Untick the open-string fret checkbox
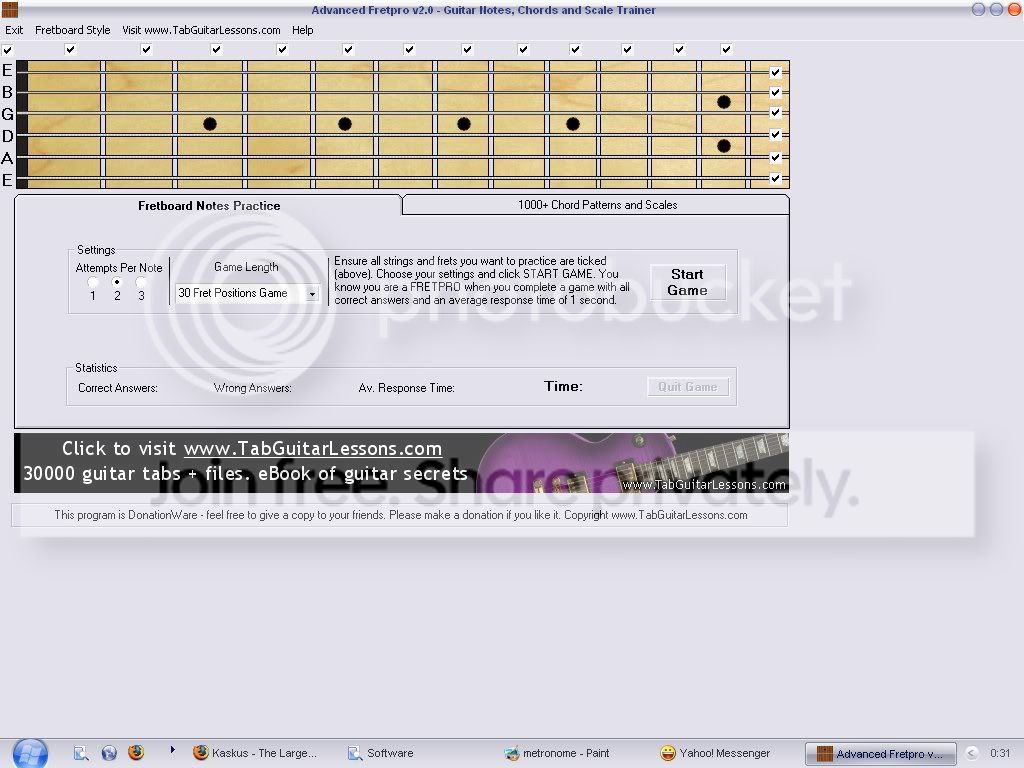The width and height of the screenshot is (1024, 768). 7,50
